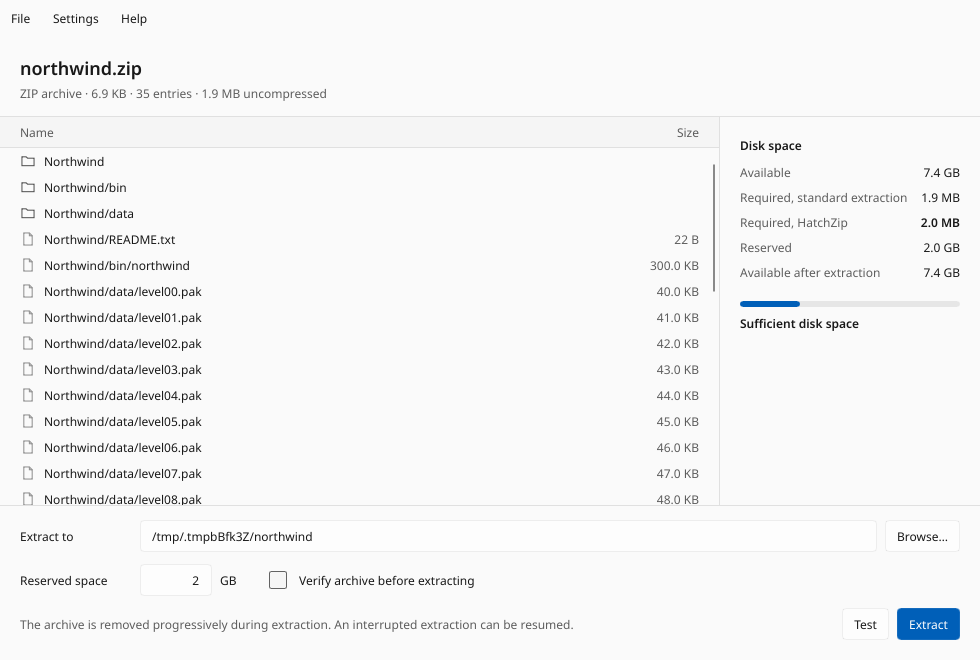Click the ZIP archive summary line
The height and width of the screenshot is (660, 980).
(x=173, y=94)
